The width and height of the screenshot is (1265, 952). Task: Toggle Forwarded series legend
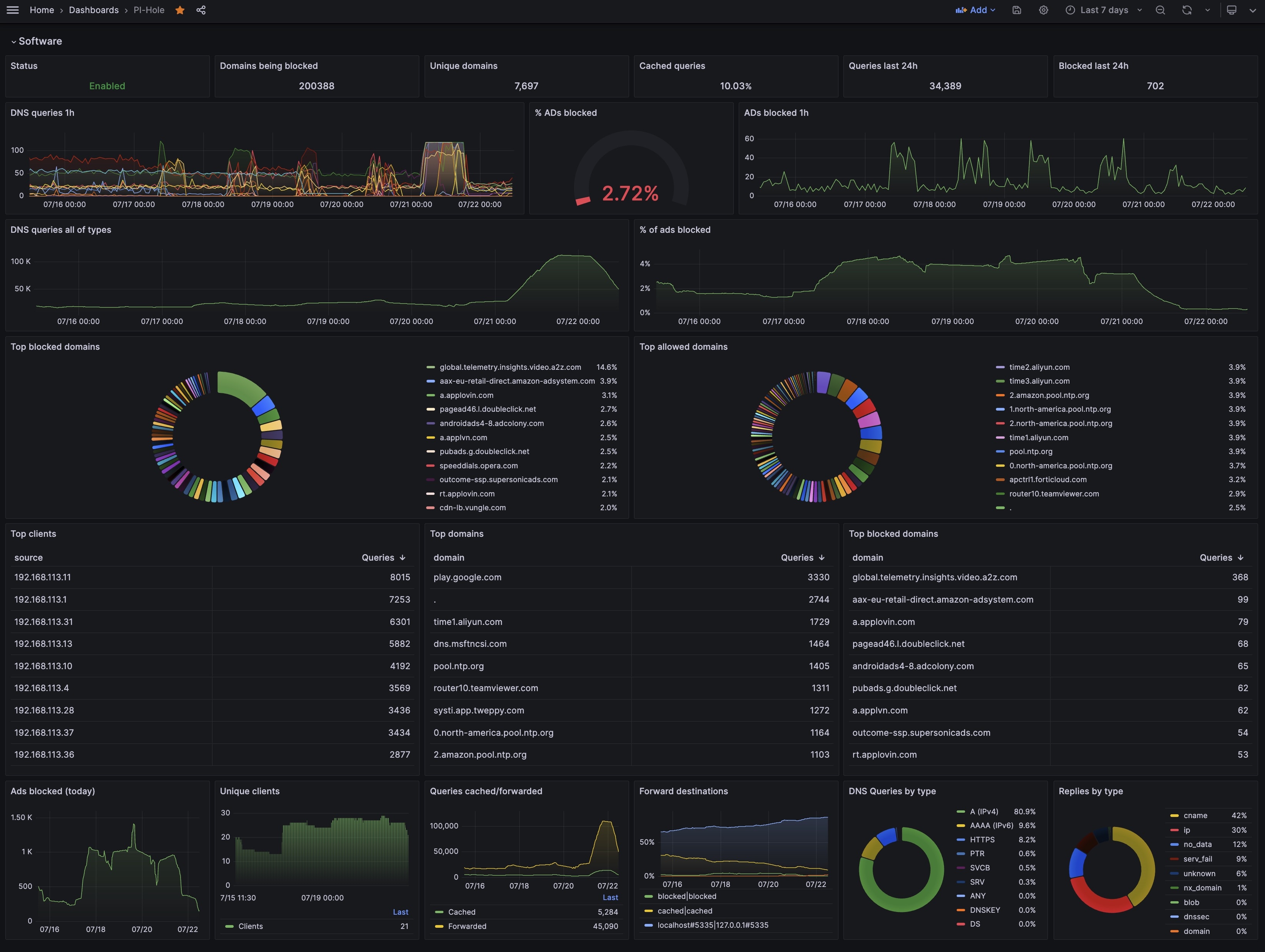(x=467, y=926)
